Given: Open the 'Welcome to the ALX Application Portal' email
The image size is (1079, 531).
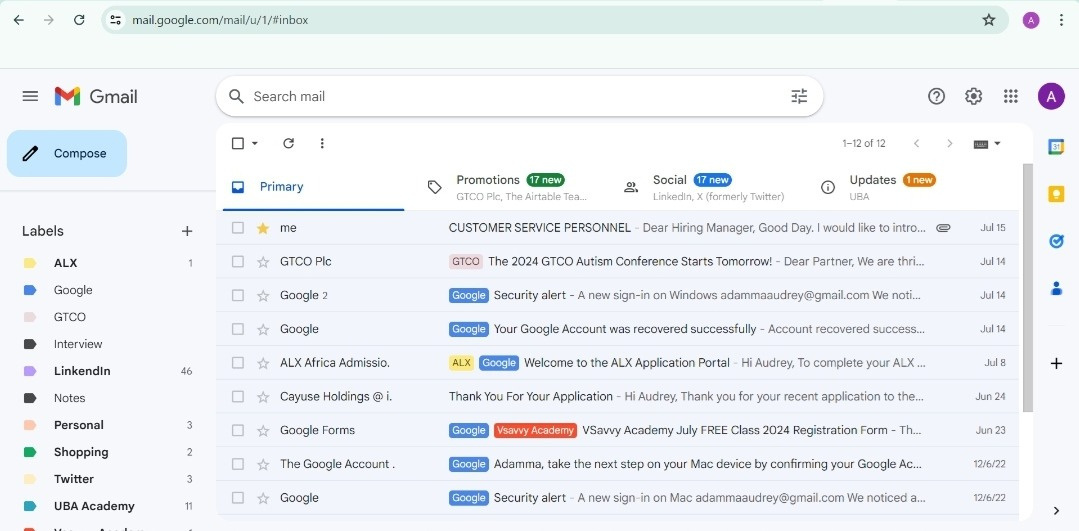Looking at the screenshot, I should point(627,362).
